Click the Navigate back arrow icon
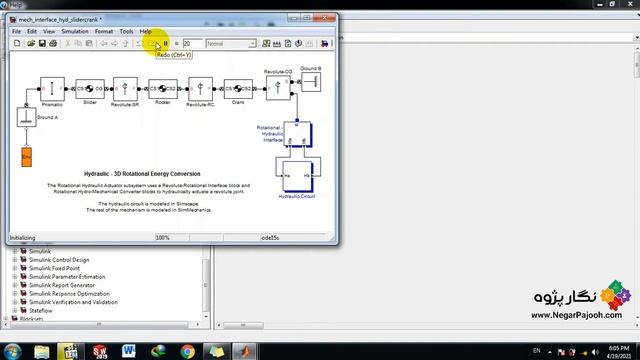640x360 pixels. (104, 43)
